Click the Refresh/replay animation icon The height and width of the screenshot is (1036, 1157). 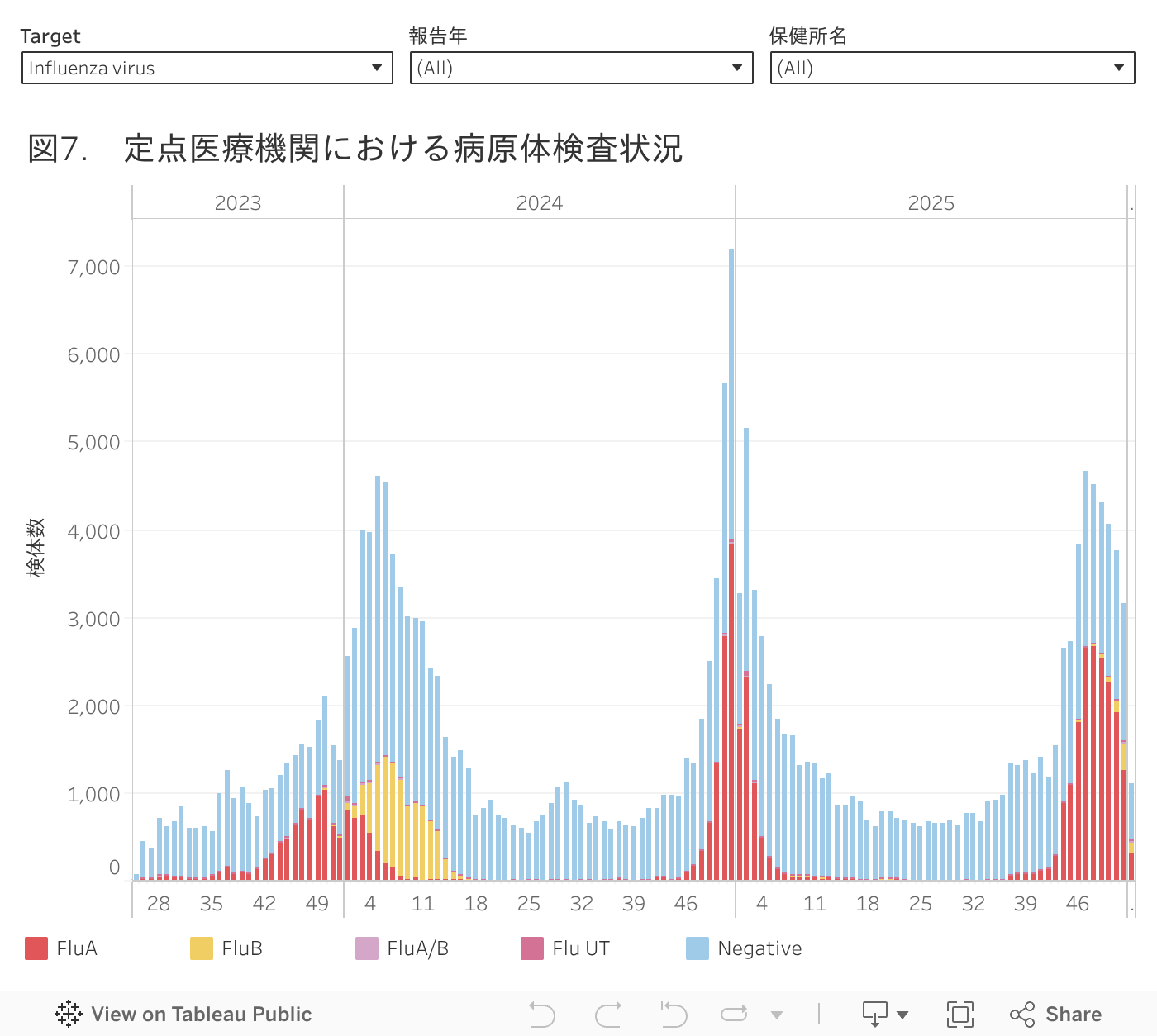click(734, 1014)
